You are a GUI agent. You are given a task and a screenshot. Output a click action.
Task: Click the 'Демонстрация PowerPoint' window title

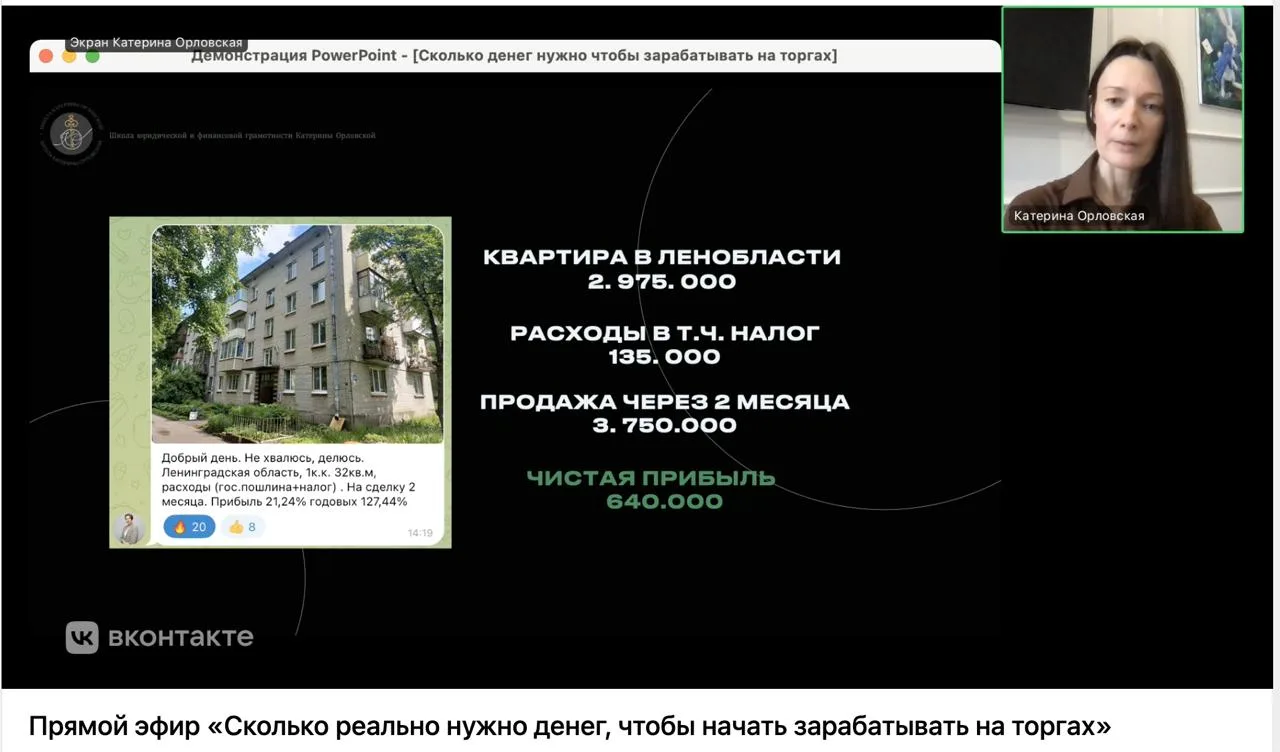514,56
